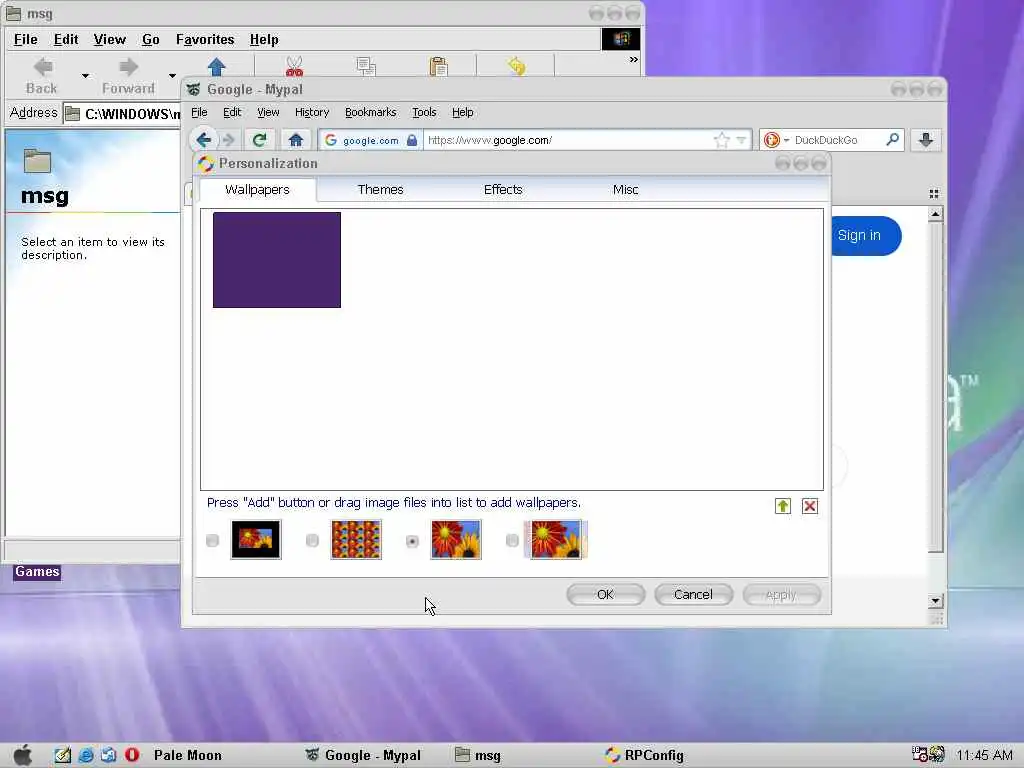Open the URL history dropdown arrow in Mypal
This screenshot has width=1024, height=768.
[x=741, y=140]
